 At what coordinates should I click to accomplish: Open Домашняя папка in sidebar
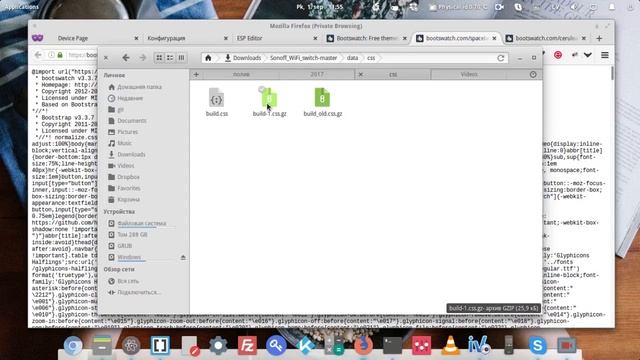coord(135,87)
